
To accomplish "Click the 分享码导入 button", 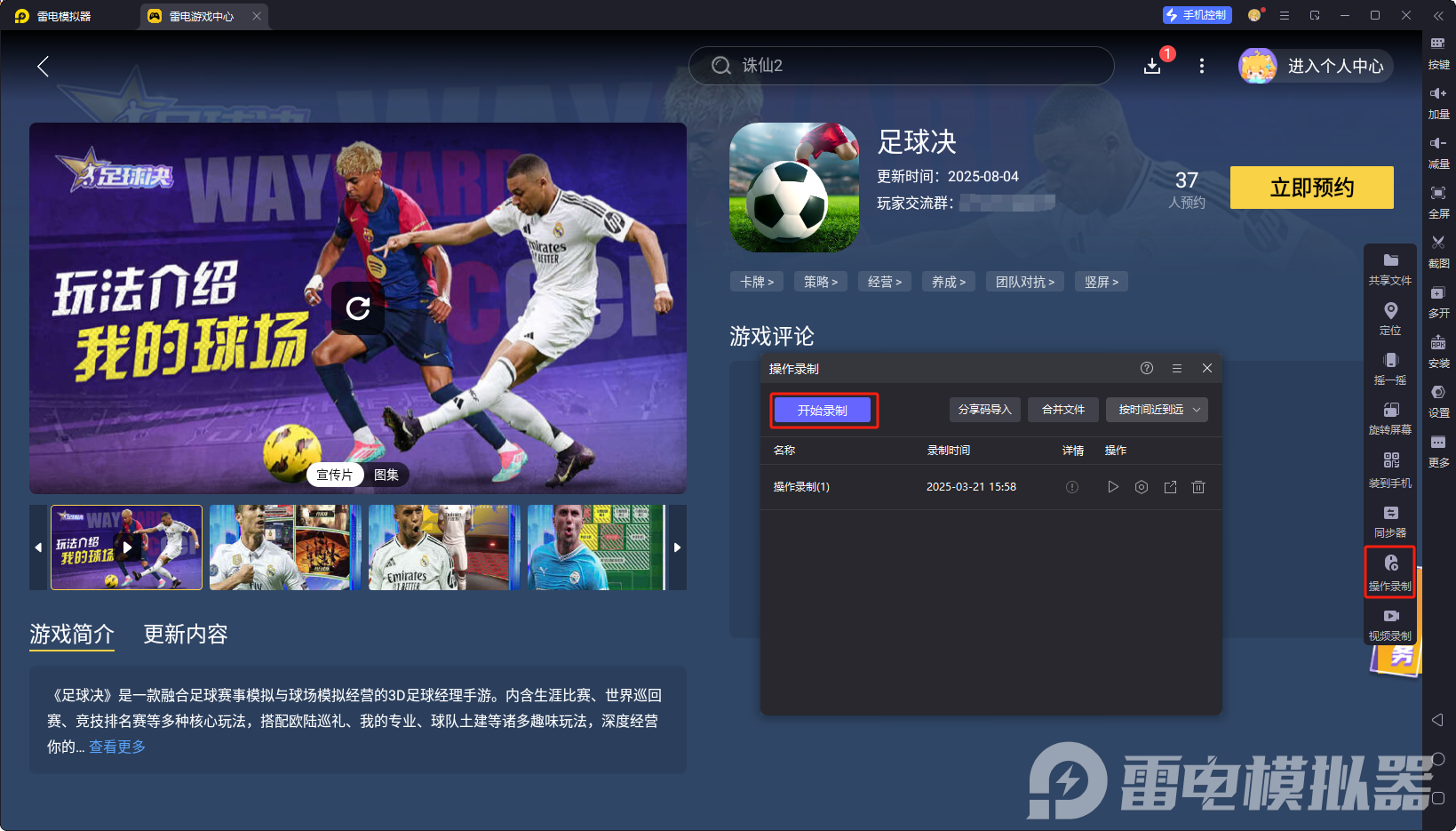I will coord(985,410).
